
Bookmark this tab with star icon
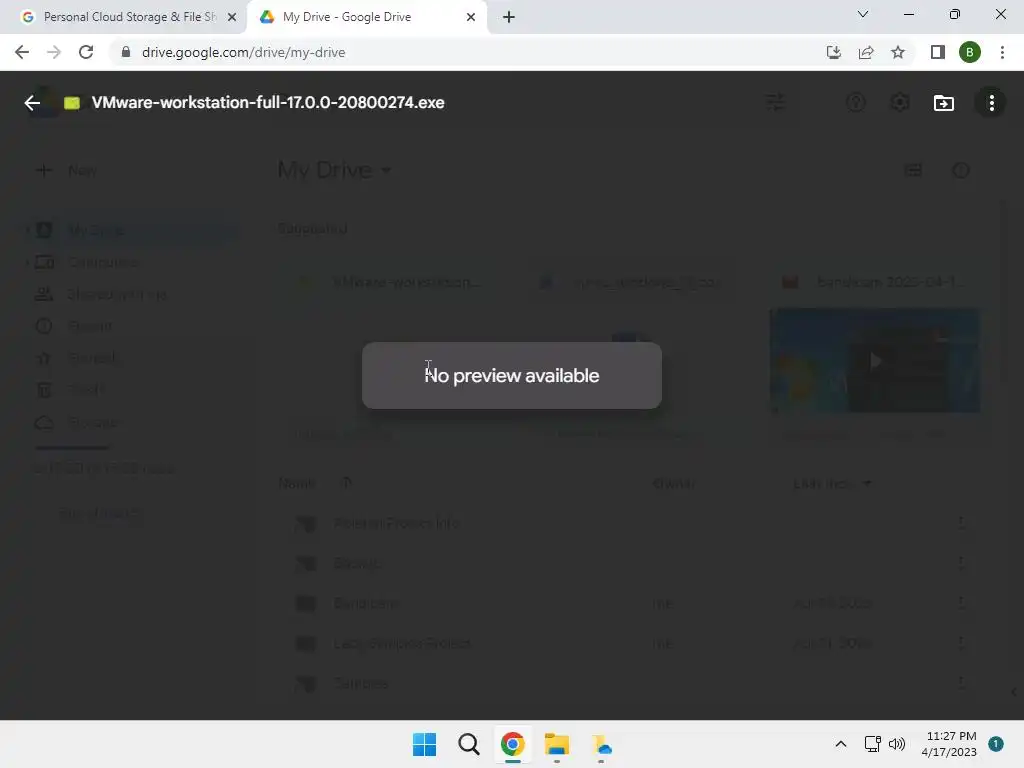pyautogui.click(x=898, y=52)
